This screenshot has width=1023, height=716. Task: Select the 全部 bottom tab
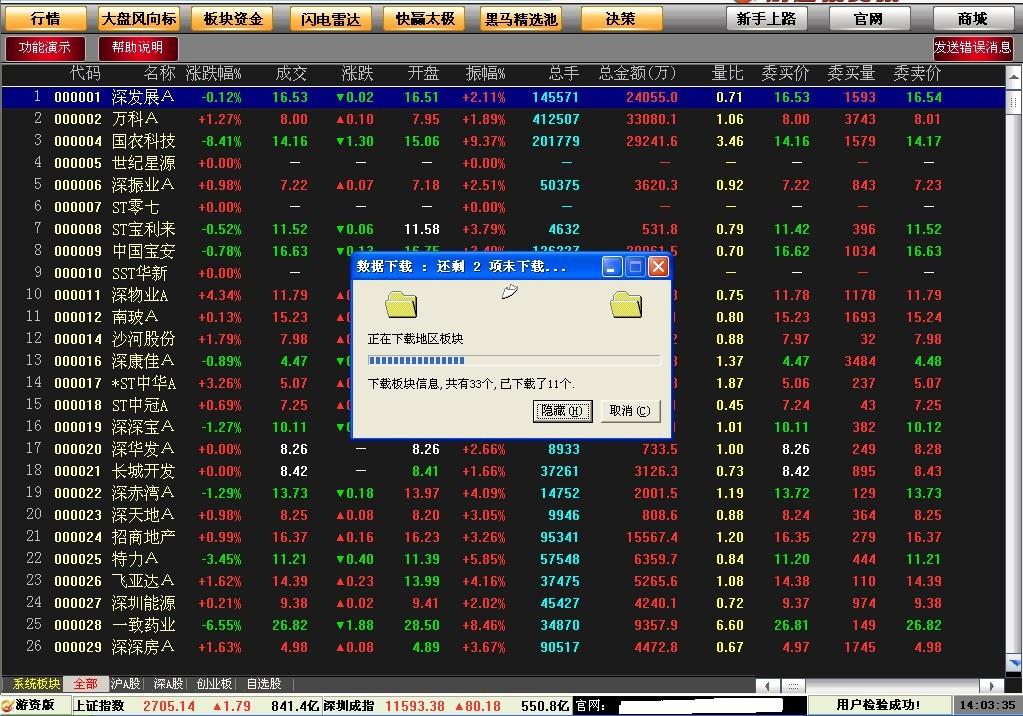pyautogui.click(x=85, y=684)
